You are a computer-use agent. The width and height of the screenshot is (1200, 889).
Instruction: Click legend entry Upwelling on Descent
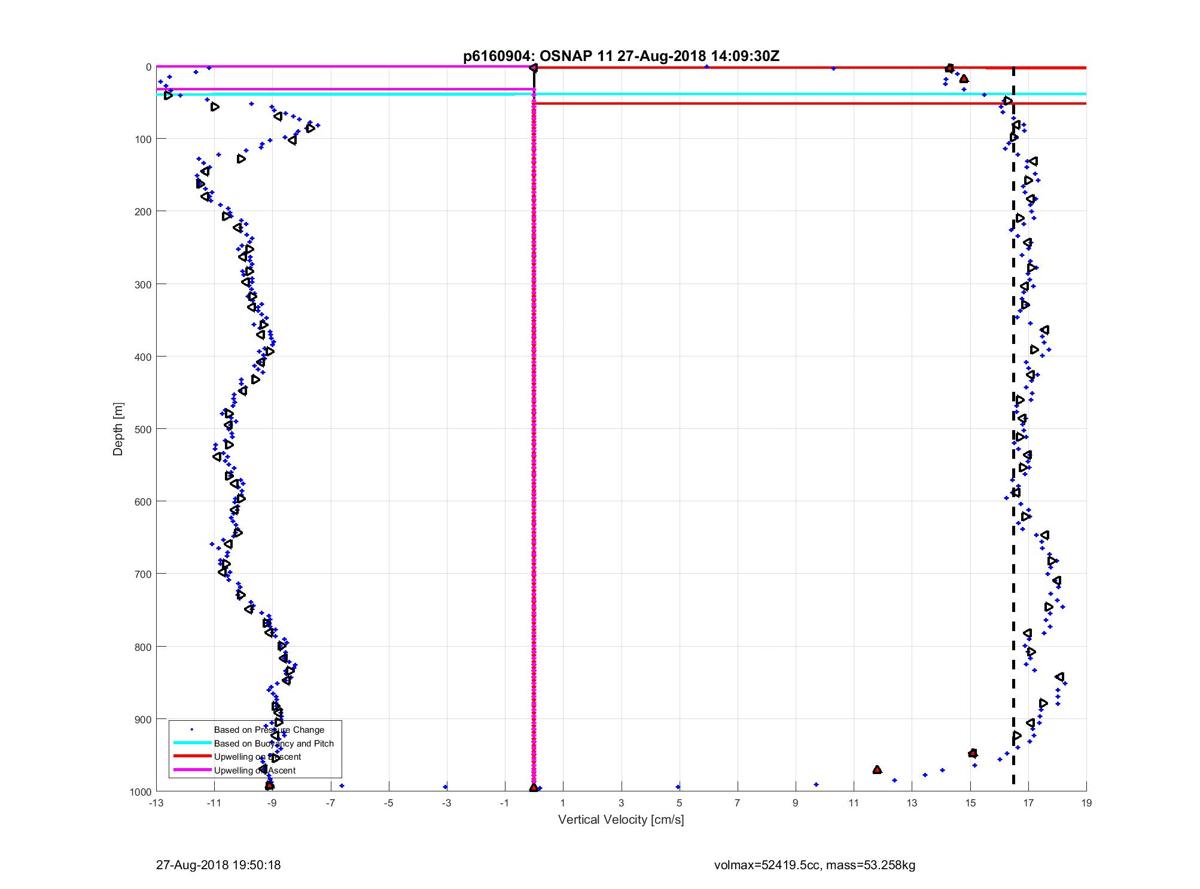[257, 757]
